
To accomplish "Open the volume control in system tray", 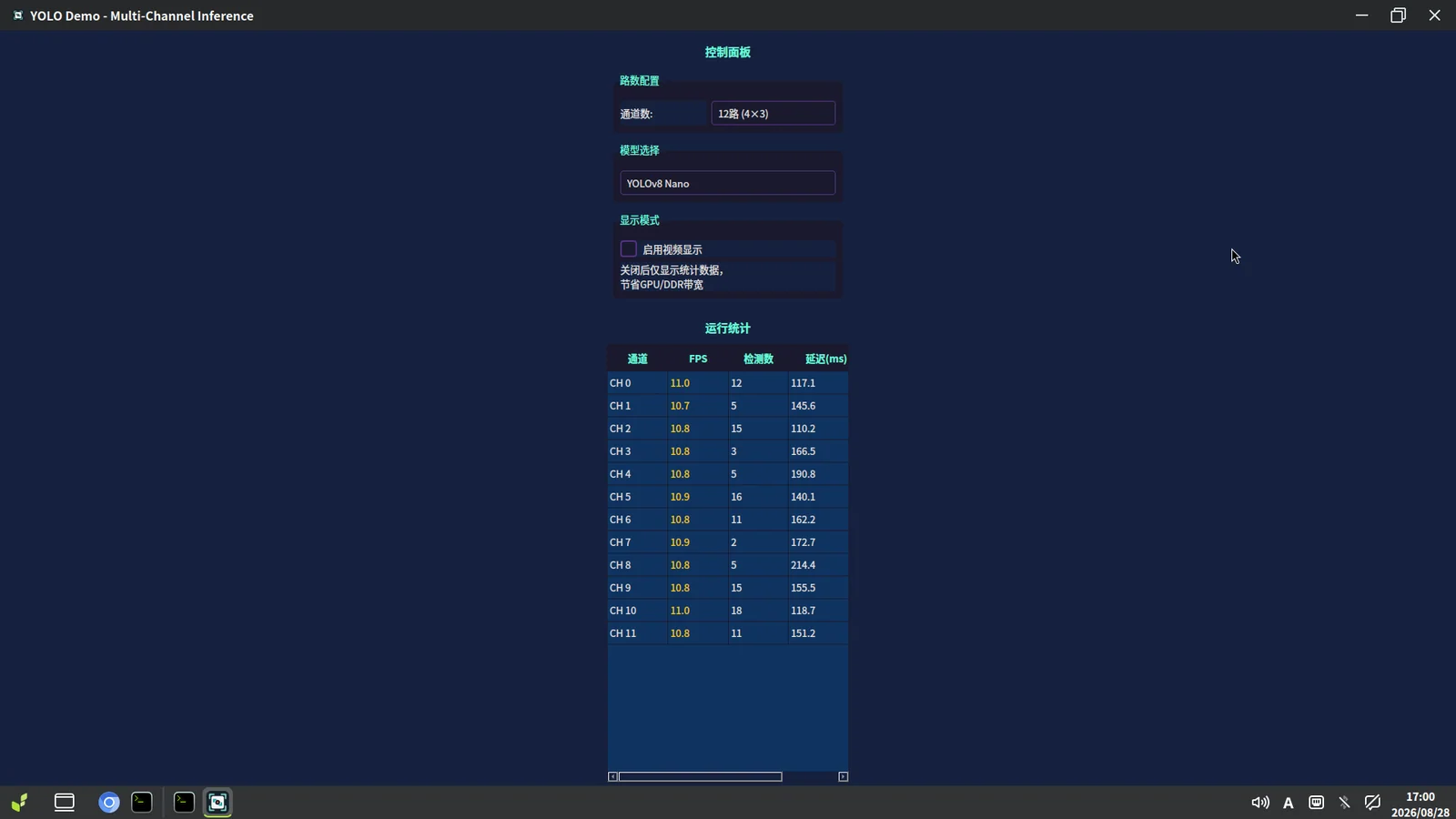I will pos(1260,803).
